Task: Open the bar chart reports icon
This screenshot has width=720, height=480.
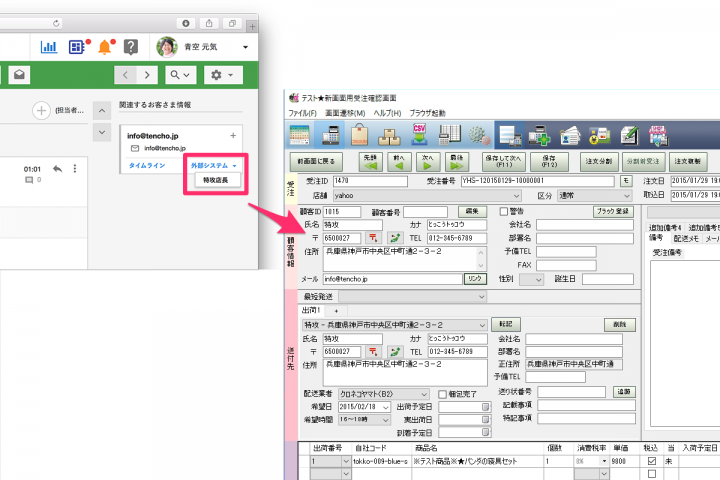Action: click(x=49, y=46)
